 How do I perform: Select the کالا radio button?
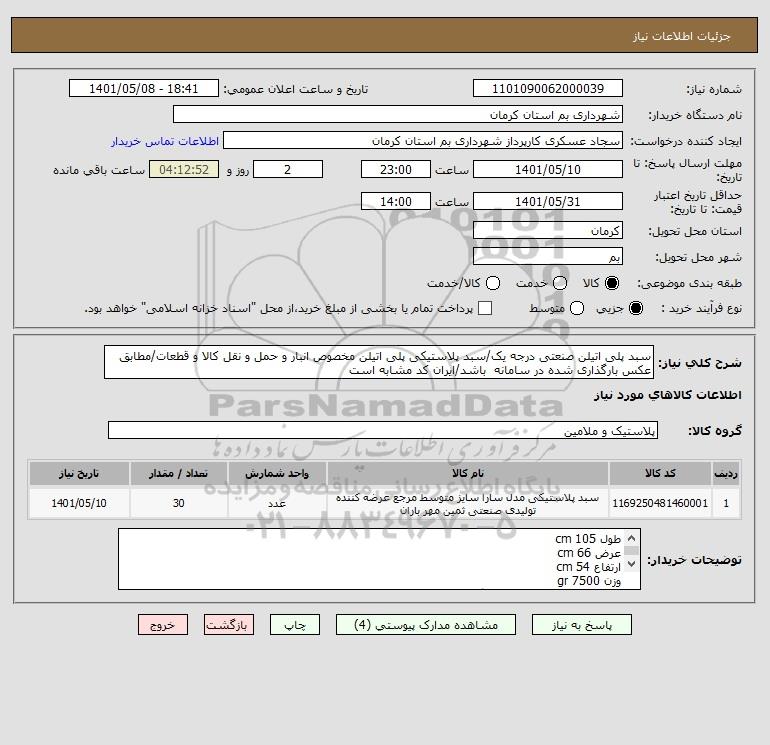coord(612,283)
